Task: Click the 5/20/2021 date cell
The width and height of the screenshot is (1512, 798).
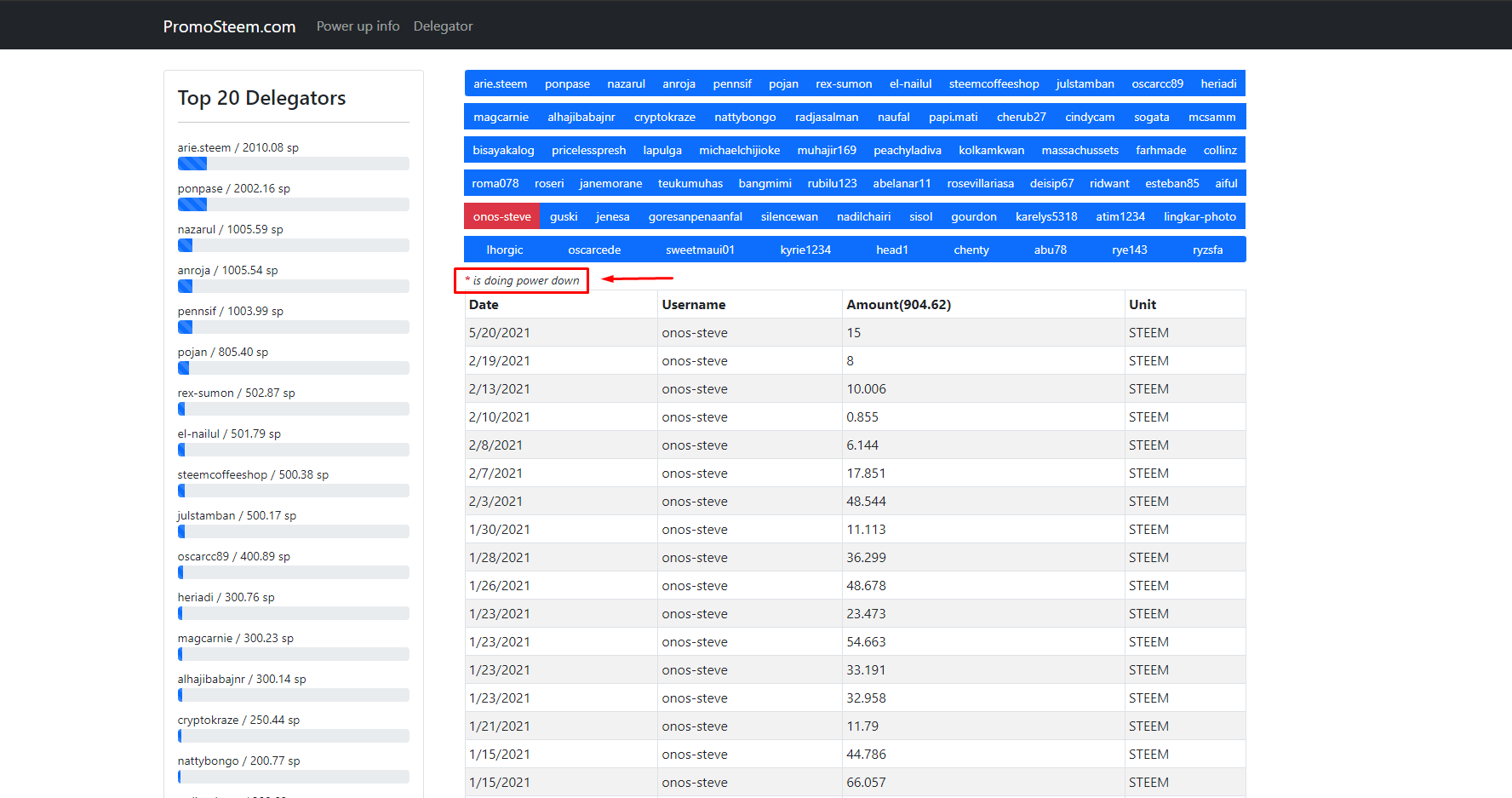Action: (561, 333)
